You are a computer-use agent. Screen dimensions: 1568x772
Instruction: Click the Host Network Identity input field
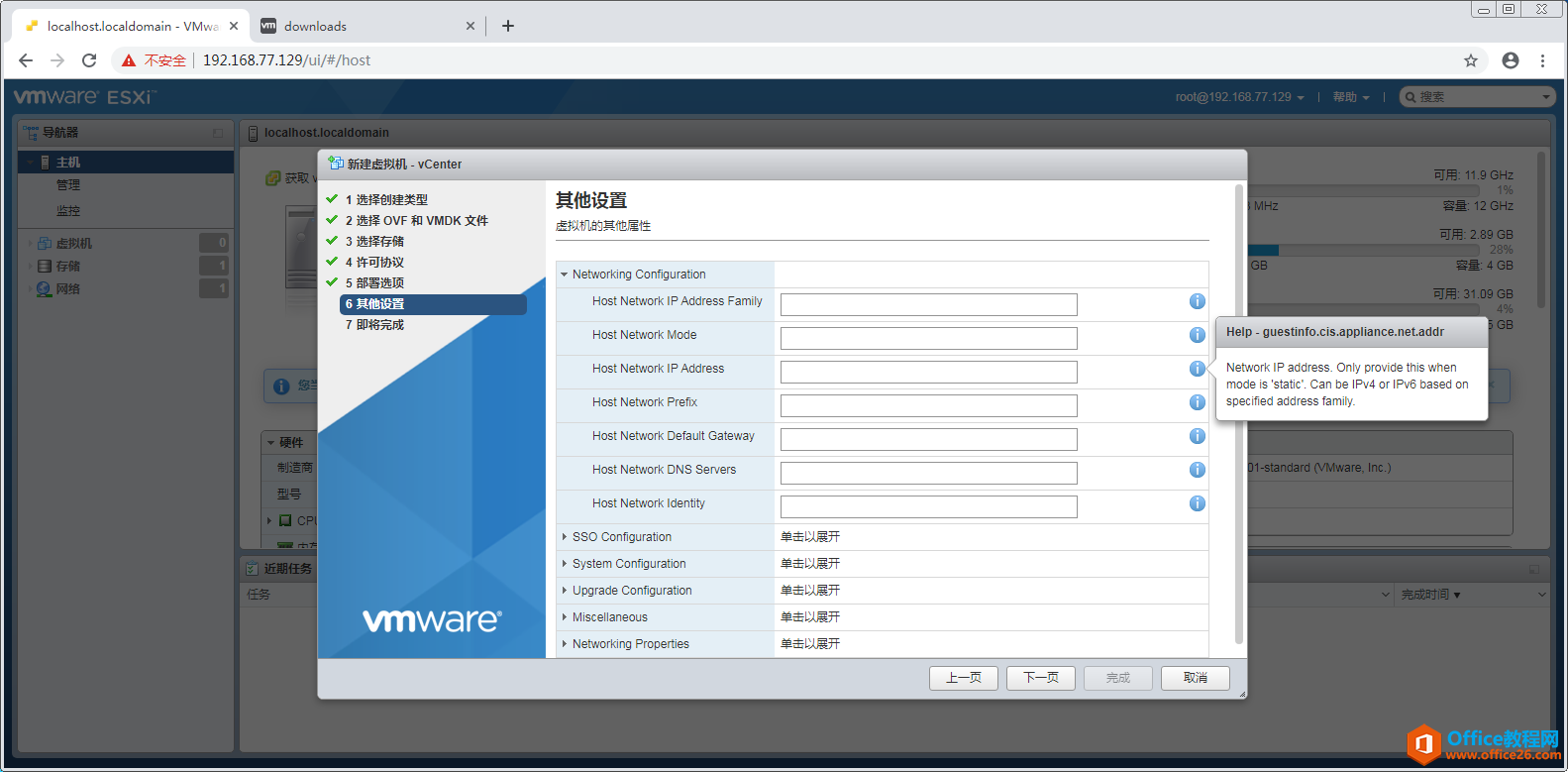click(929, 506)
